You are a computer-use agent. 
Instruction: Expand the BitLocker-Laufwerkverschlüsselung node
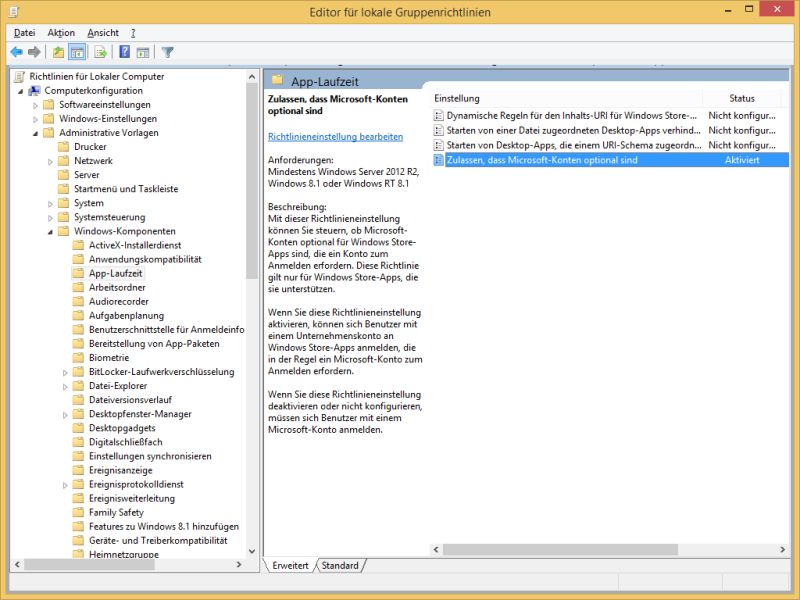pos(65,372)
